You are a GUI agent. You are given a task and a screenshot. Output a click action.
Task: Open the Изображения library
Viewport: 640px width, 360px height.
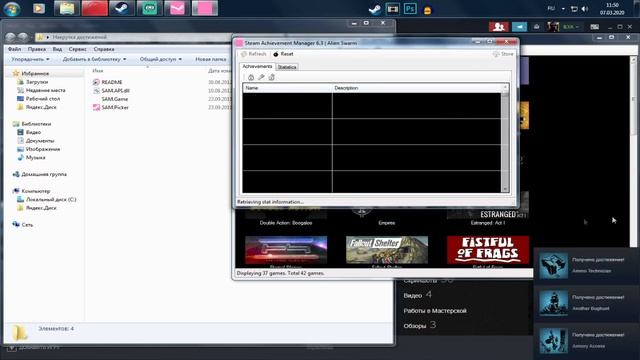point(38,149)
